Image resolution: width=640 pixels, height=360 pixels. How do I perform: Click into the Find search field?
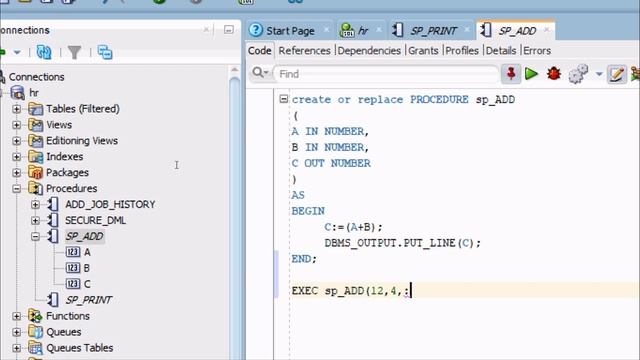click(x=386, y=74)
